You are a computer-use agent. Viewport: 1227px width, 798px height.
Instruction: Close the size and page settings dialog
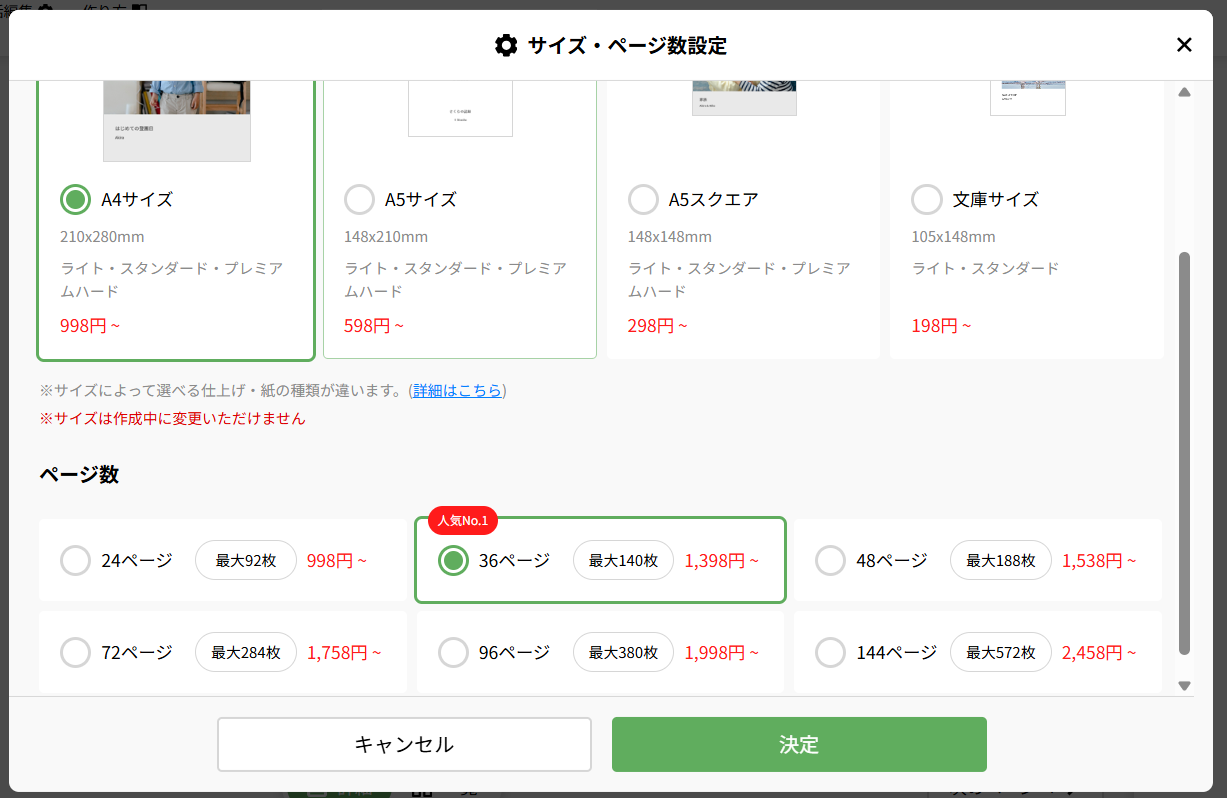coord(1184,45)
